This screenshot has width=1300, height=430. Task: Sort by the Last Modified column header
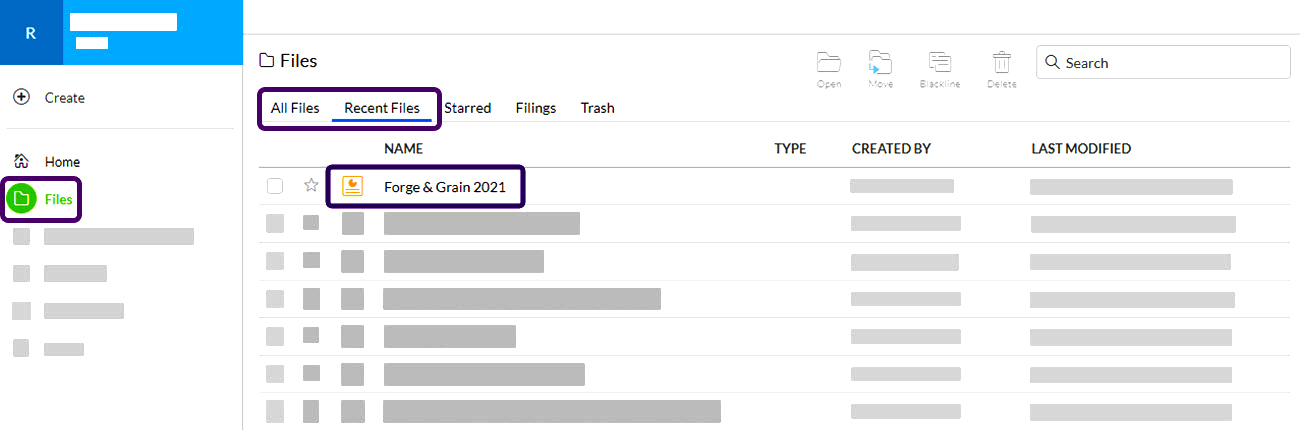pyautogui.click(x=1081, y=149)
